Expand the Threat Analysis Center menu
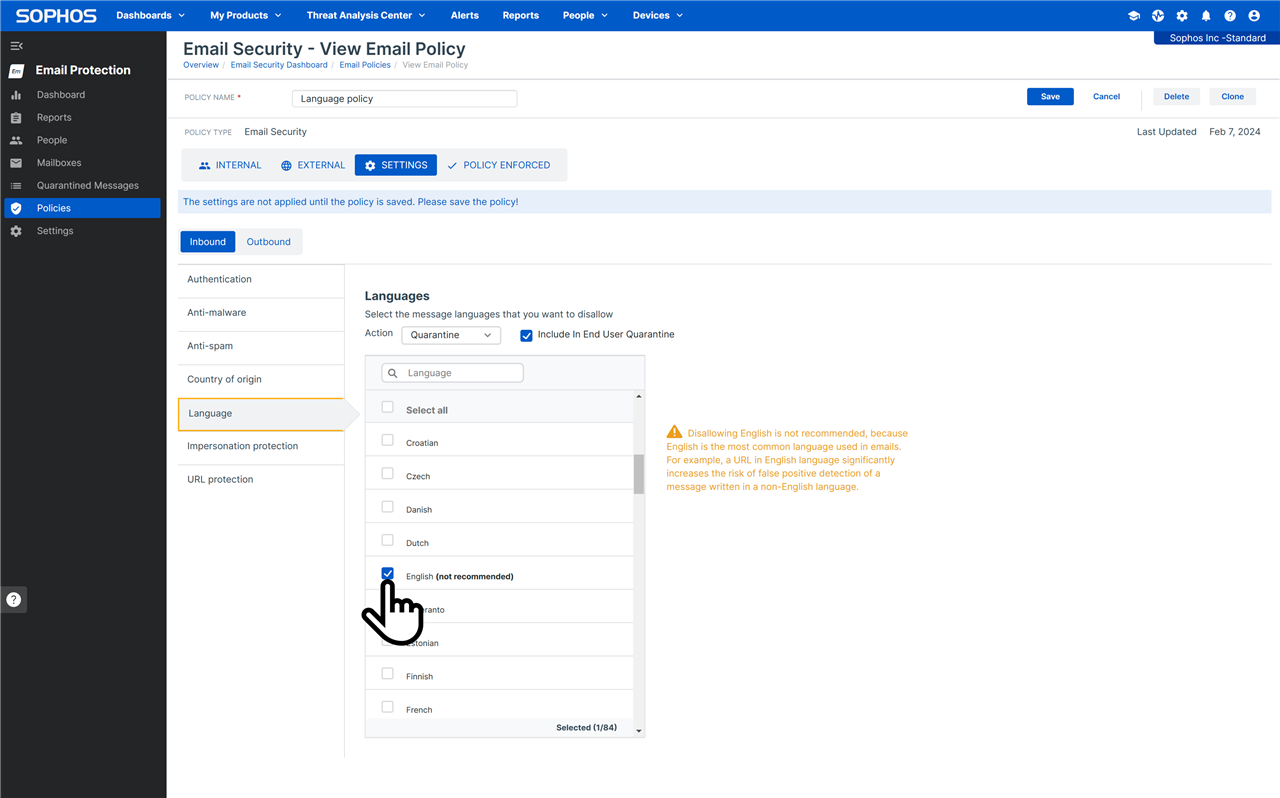 pyautogui.click(x=366, y=15)
